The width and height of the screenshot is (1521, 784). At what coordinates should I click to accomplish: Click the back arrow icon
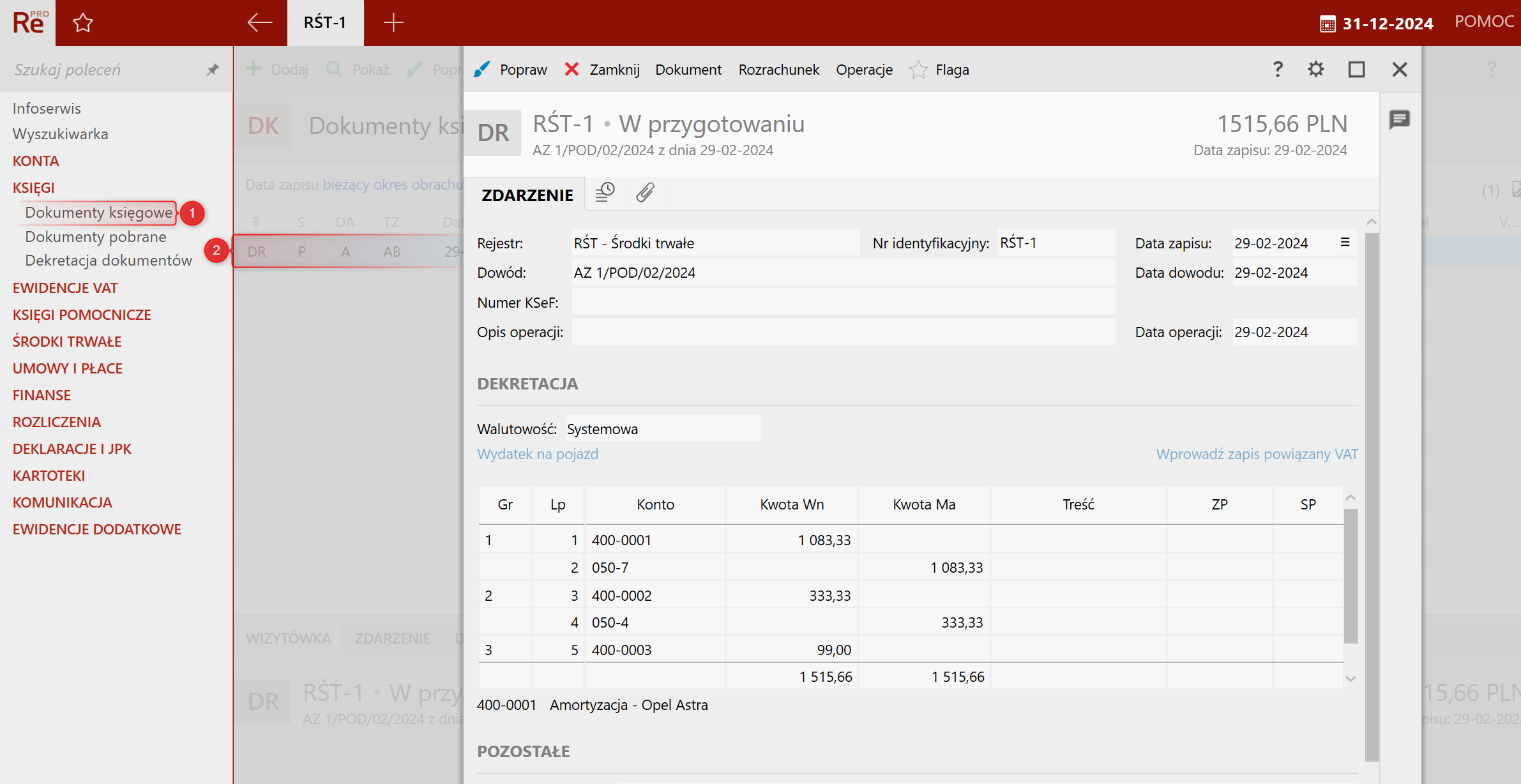(x=259, y=23)
